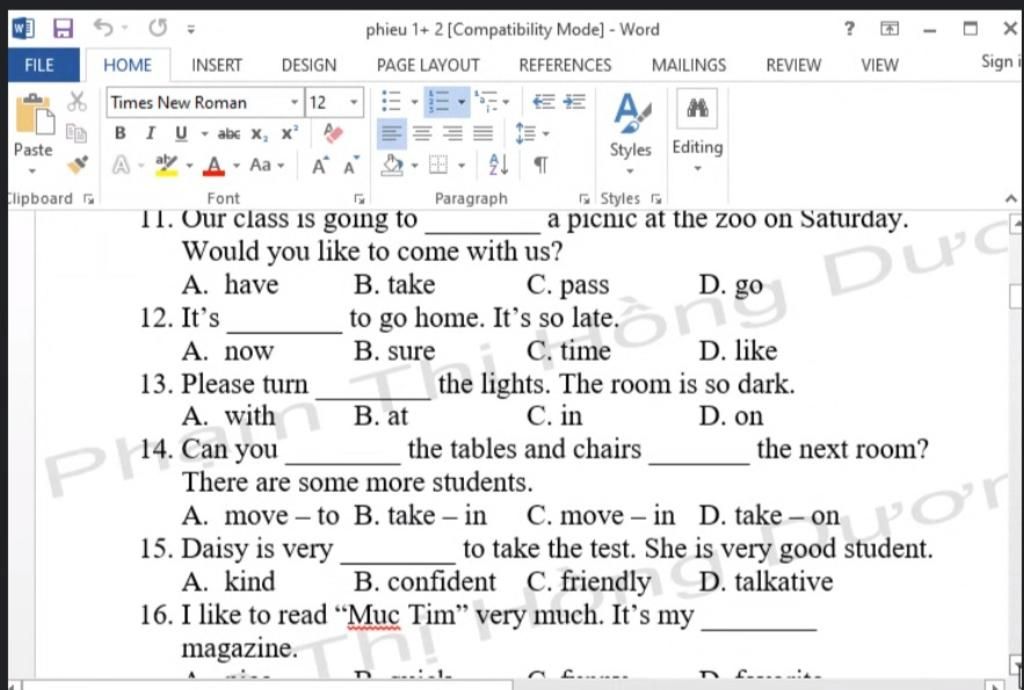Show or hide paragraph marks
The height and width of the screenshot is (690, 1024).
pos(541,165)
